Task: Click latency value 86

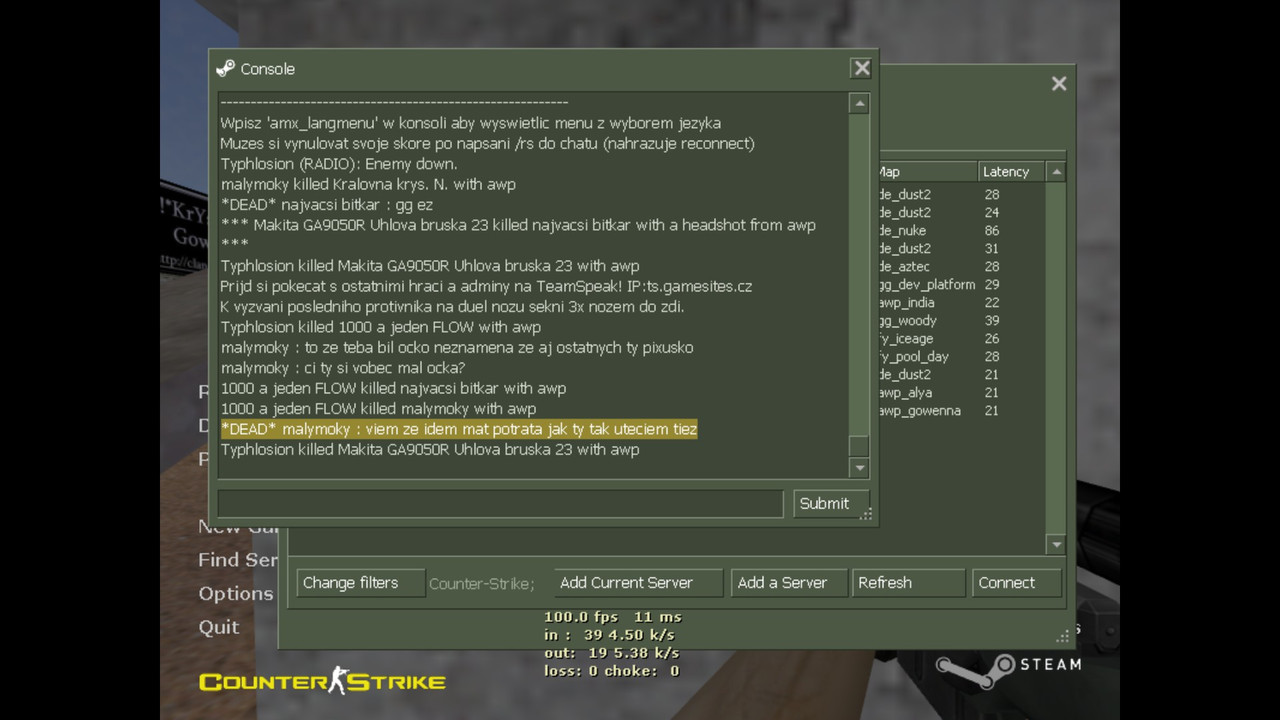Action: coord(991,230)
